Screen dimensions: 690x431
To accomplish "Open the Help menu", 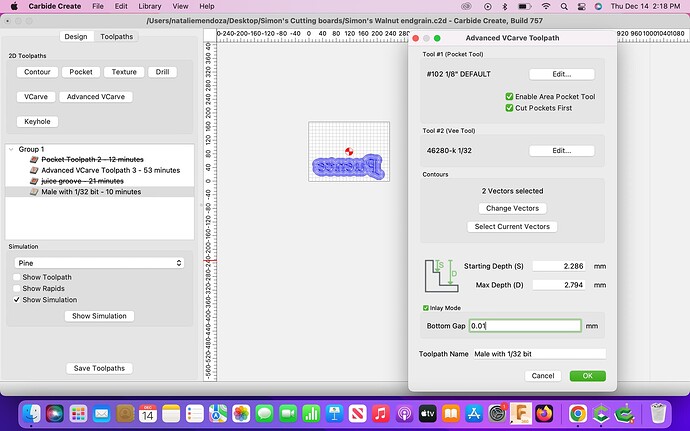I will point(207,6).
